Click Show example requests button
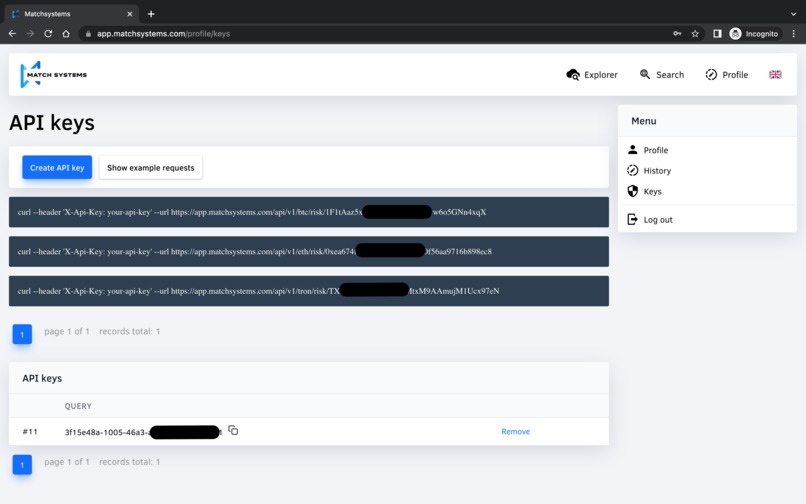This screenshot has width=806, height=504. 151,168
